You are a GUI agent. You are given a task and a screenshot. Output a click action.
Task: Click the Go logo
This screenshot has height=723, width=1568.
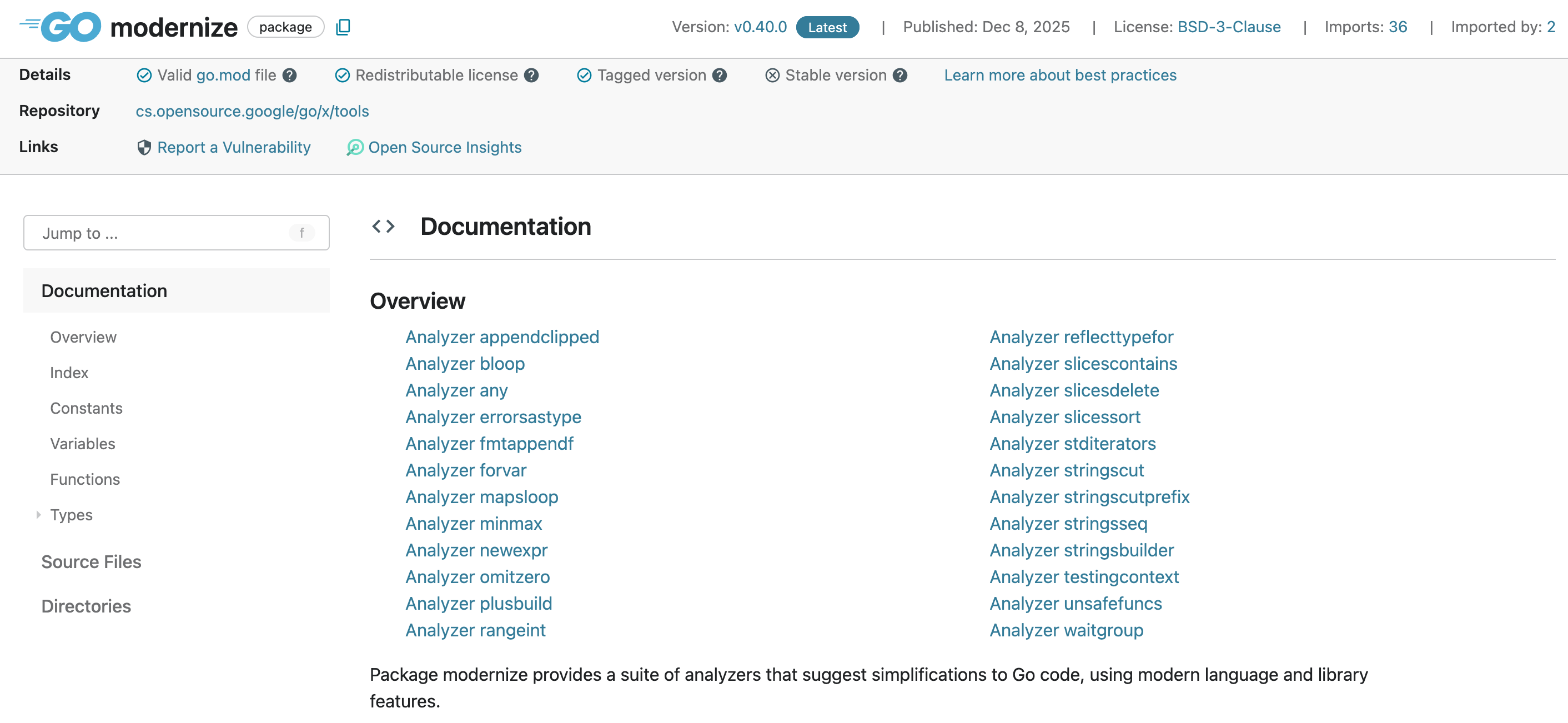coord(61,26)
